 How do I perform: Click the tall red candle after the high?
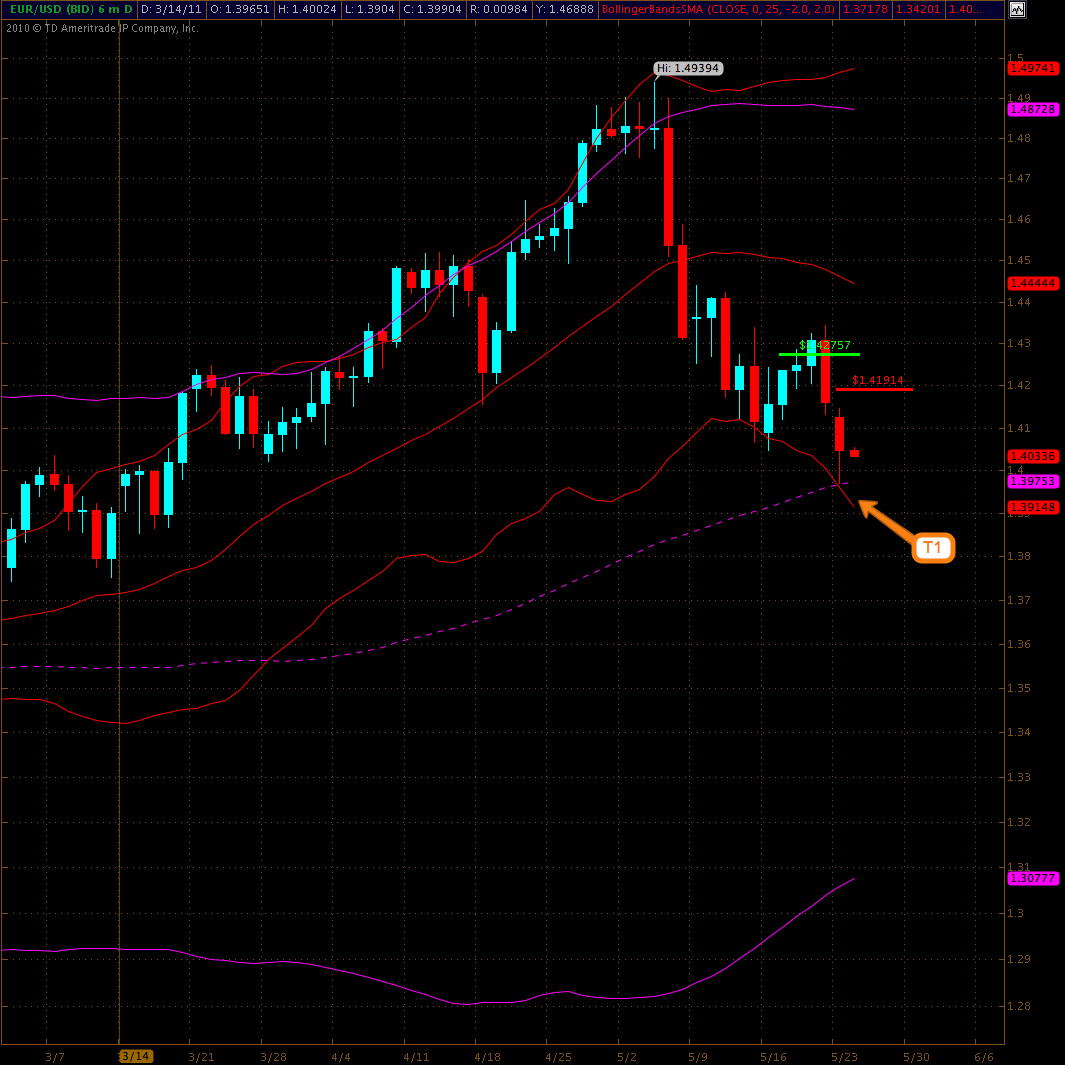point(668,186)
